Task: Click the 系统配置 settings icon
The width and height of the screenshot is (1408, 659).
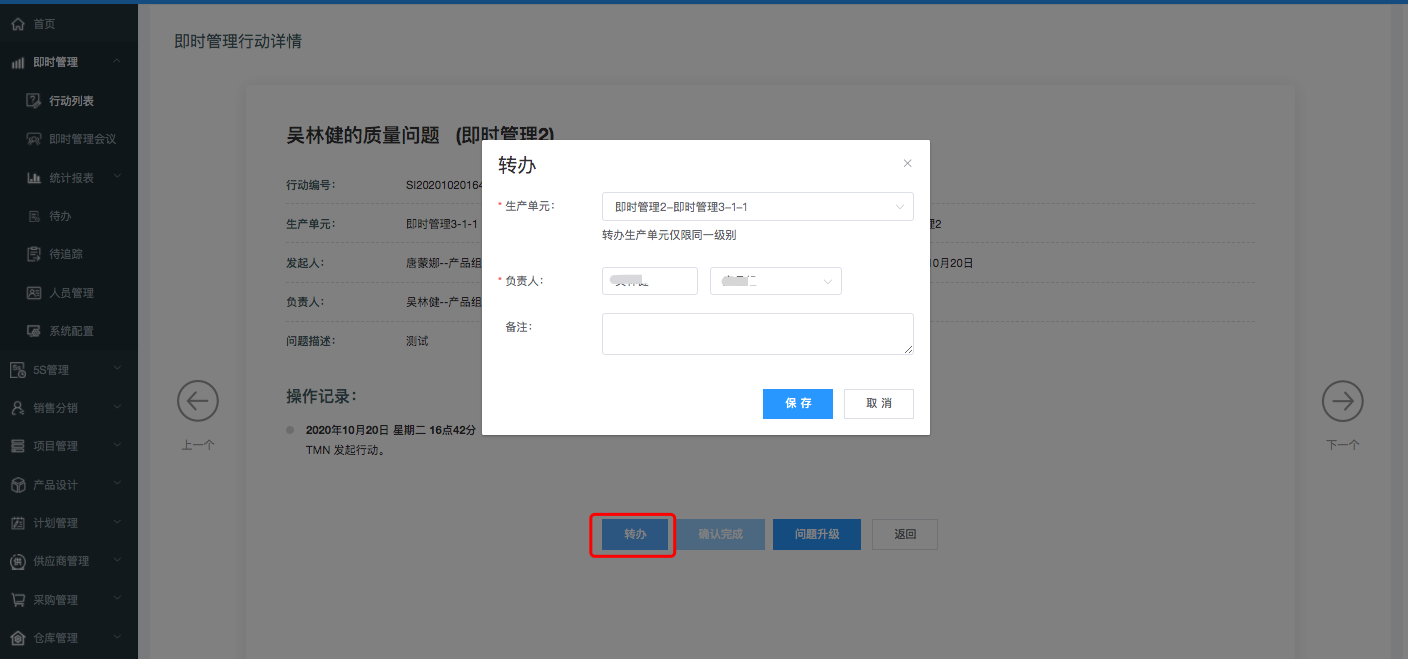Action: point(33,331)
